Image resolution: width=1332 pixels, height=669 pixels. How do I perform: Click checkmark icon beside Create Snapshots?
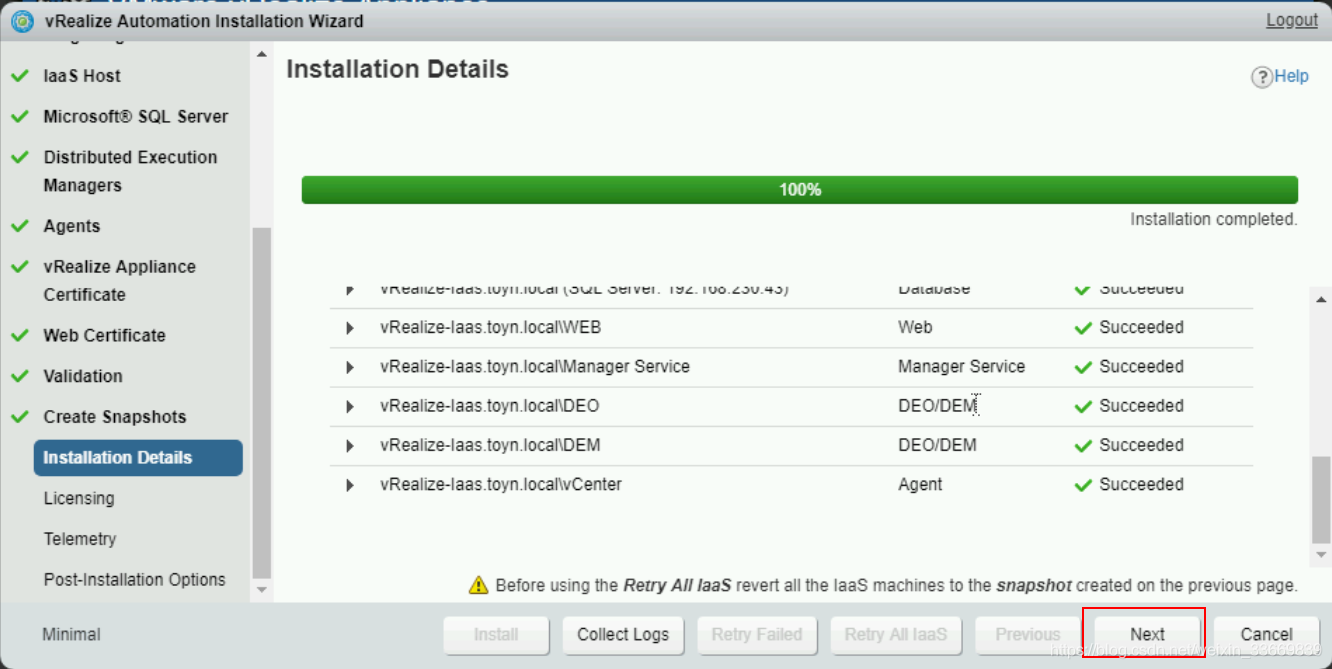(20, 418)
